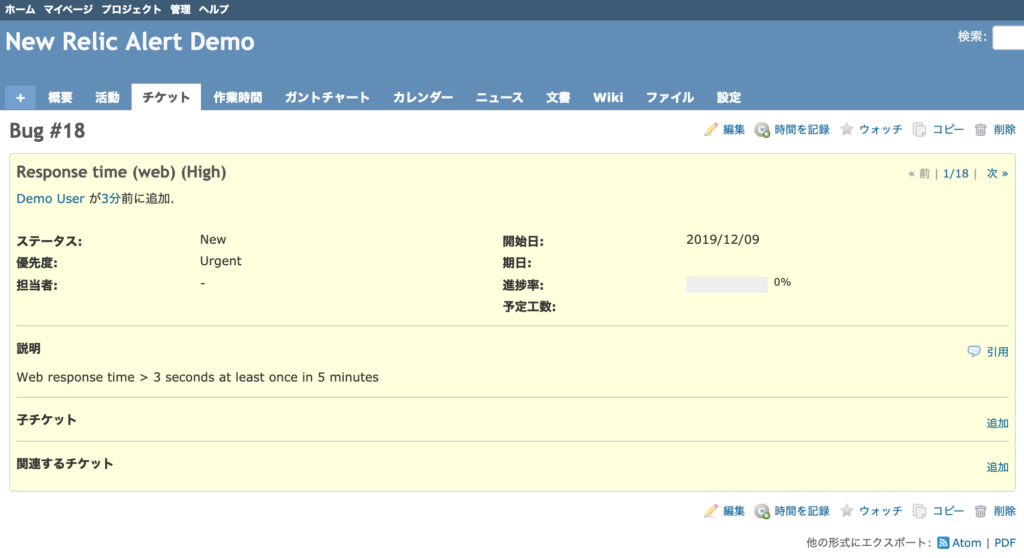Go to next issue via 次 »
Screen dimensions: 1024x558
(997, 174)
